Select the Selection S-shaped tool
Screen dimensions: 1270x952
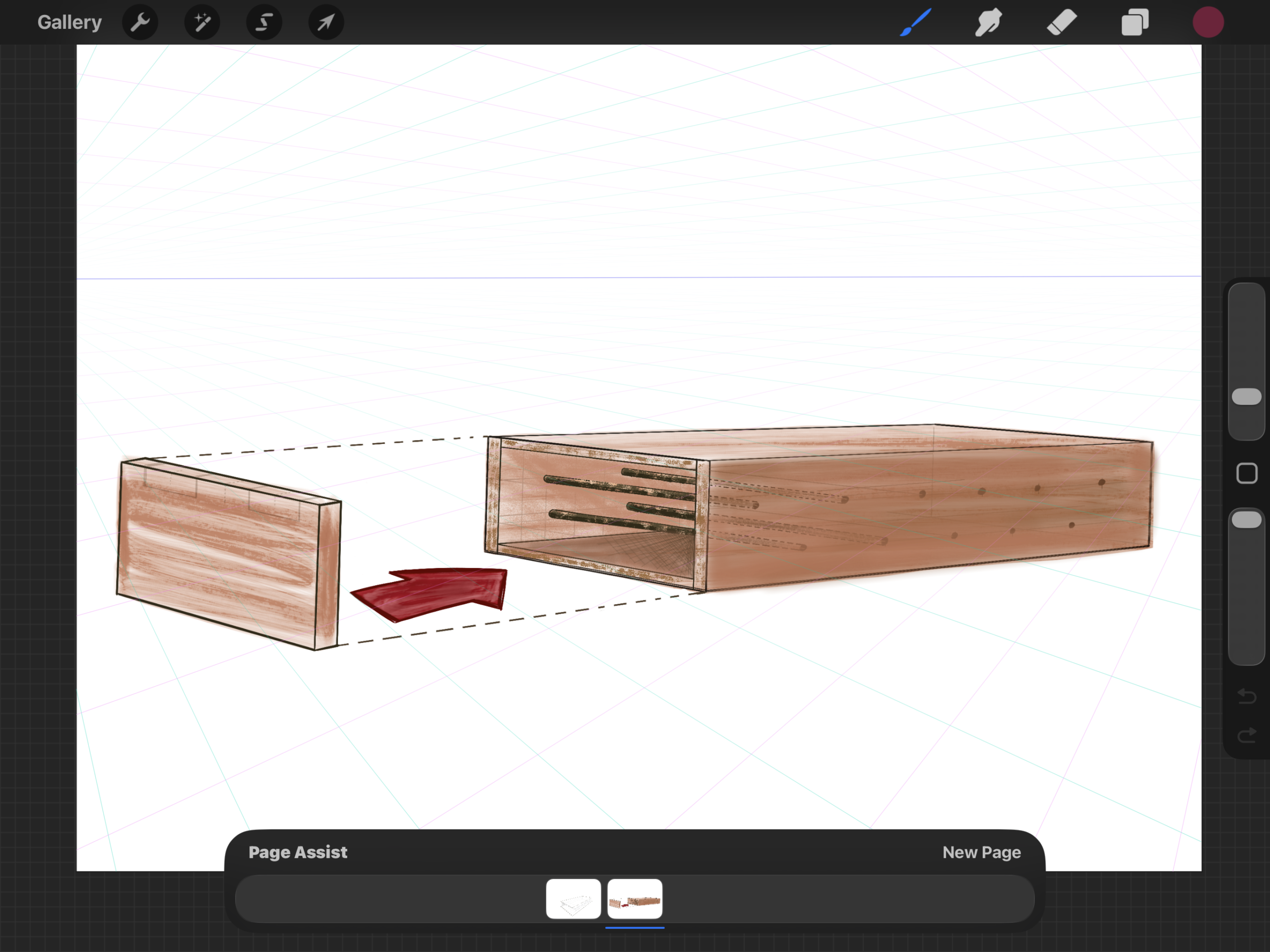pos(264,22)
